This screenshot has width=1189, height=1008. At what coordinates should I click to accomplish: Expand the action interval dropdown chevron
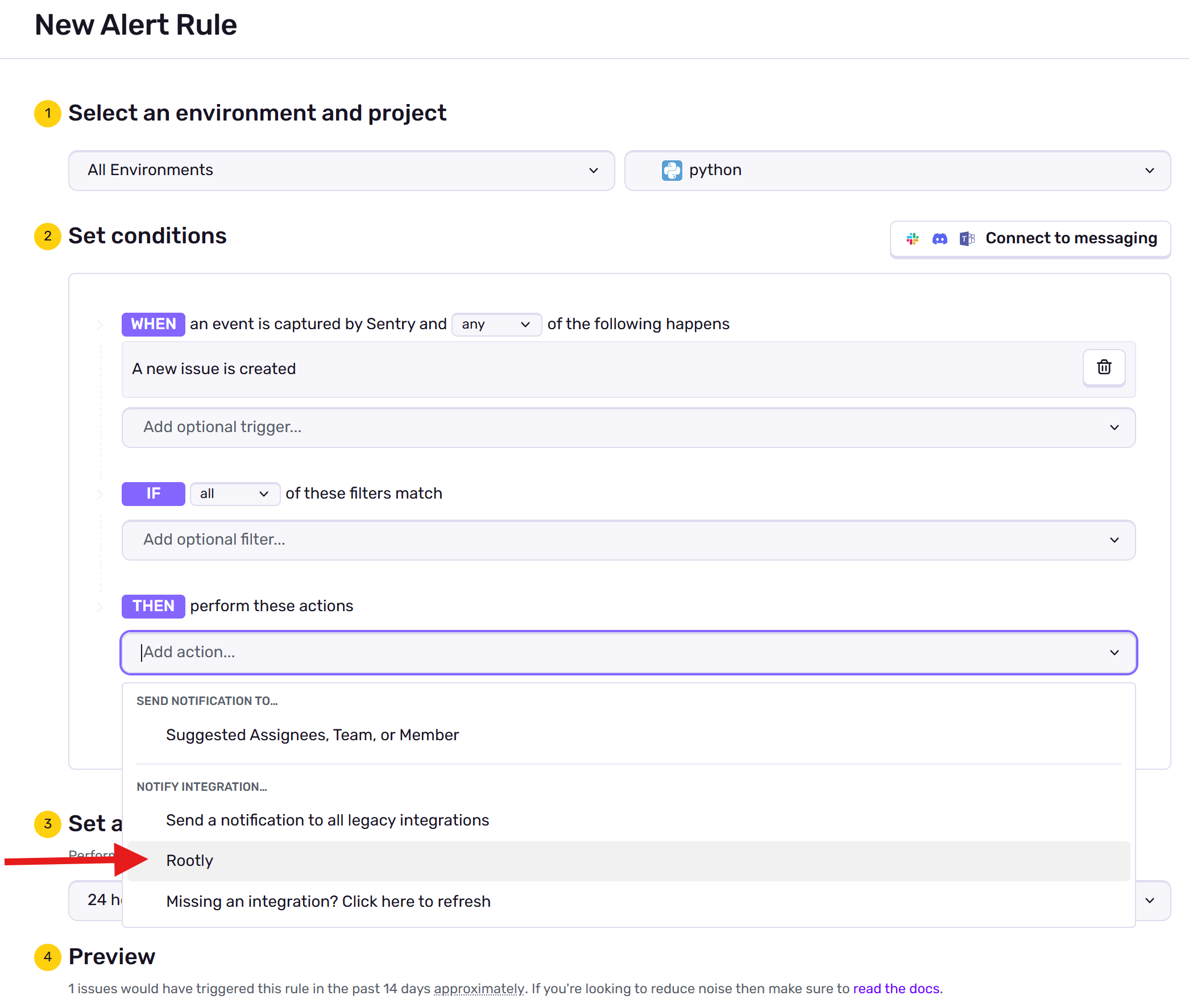coord(1150,901)
